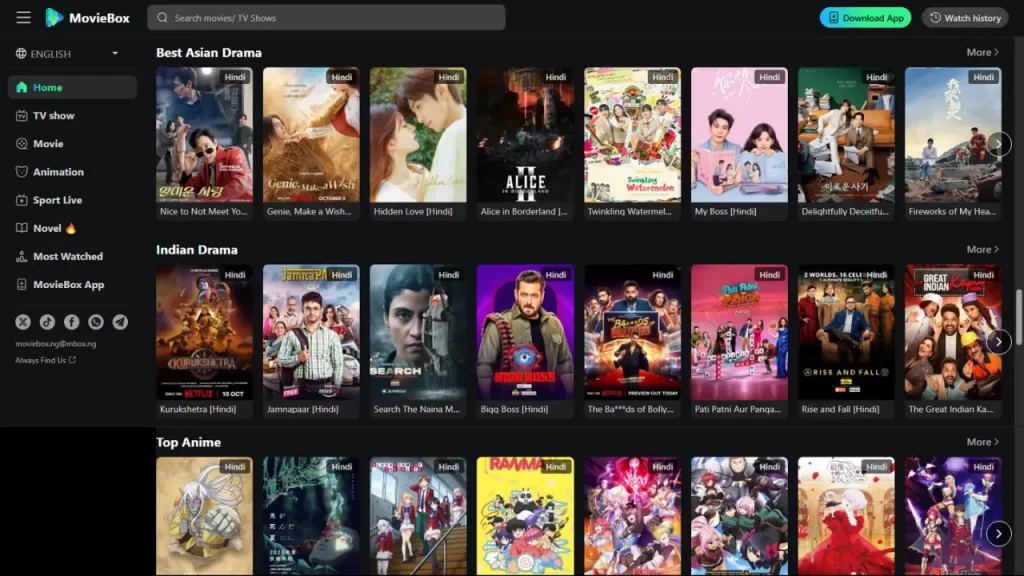The width and height of the screenshot is (1024, 576).
Task: Open Jamnapaar [Hindi] poster
Action: coord(311,332)
